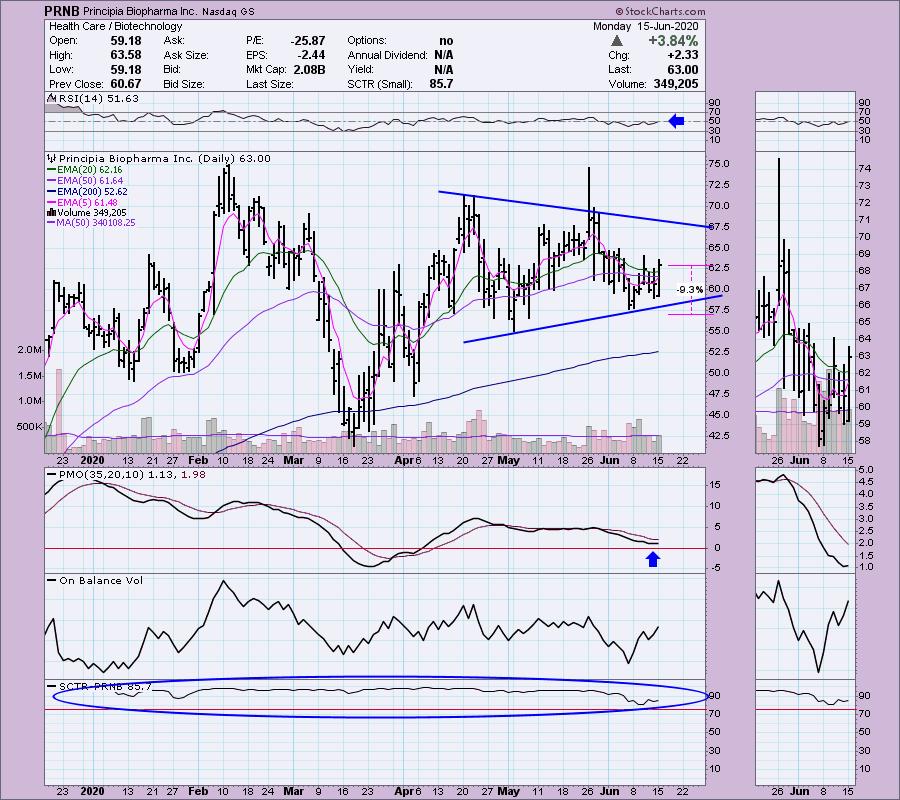This screenshot has width=900, height=800.
Task: Click the 'PMO(35,20,10) 1.13, 1.98' indicator label
Action: coord(132,475)
